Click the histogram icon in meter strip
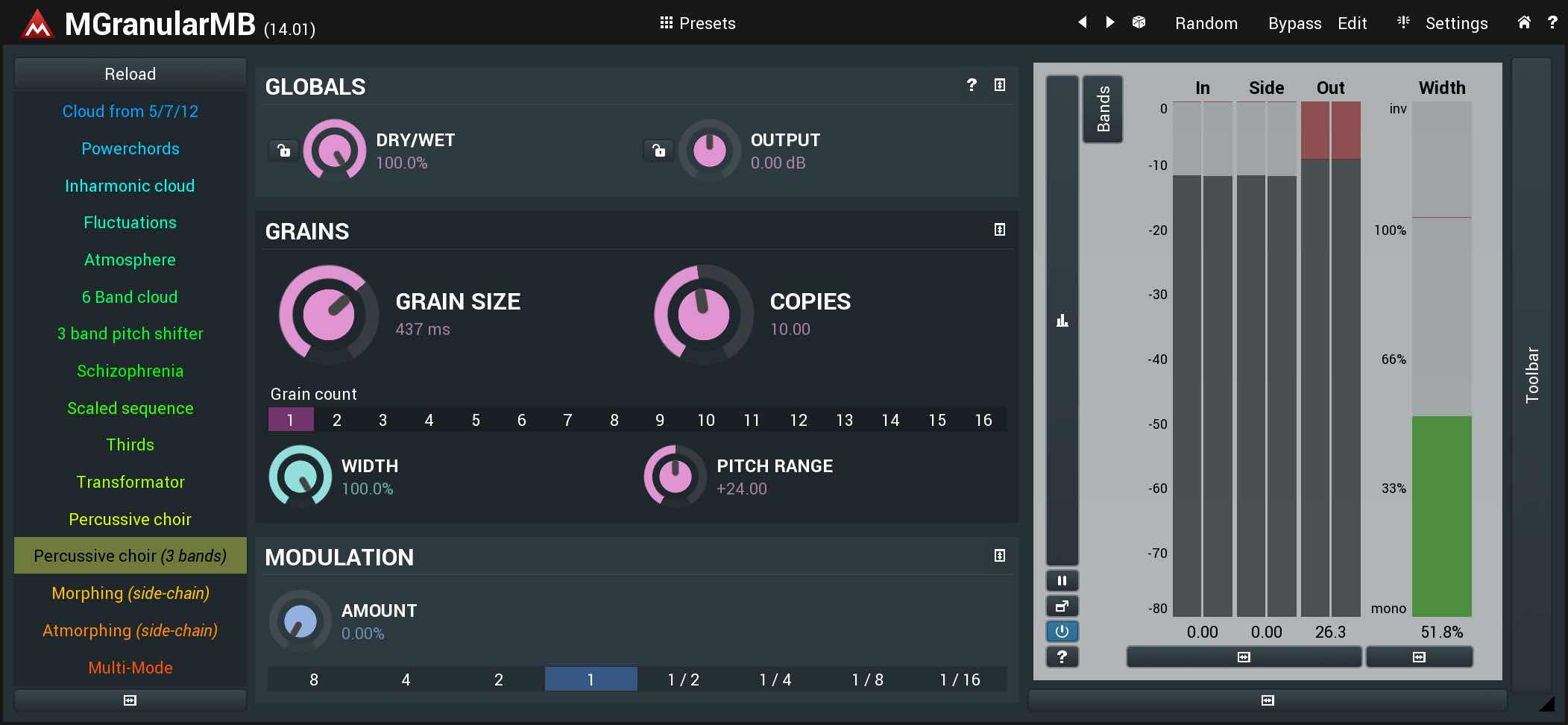Screen dimensions: 1568x725 [1062, 321]
